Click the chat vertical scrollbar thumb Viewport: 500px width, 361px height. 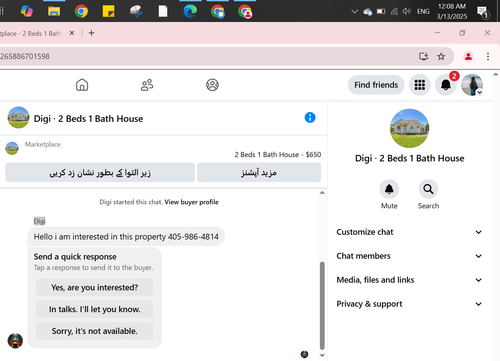(322, 305)
